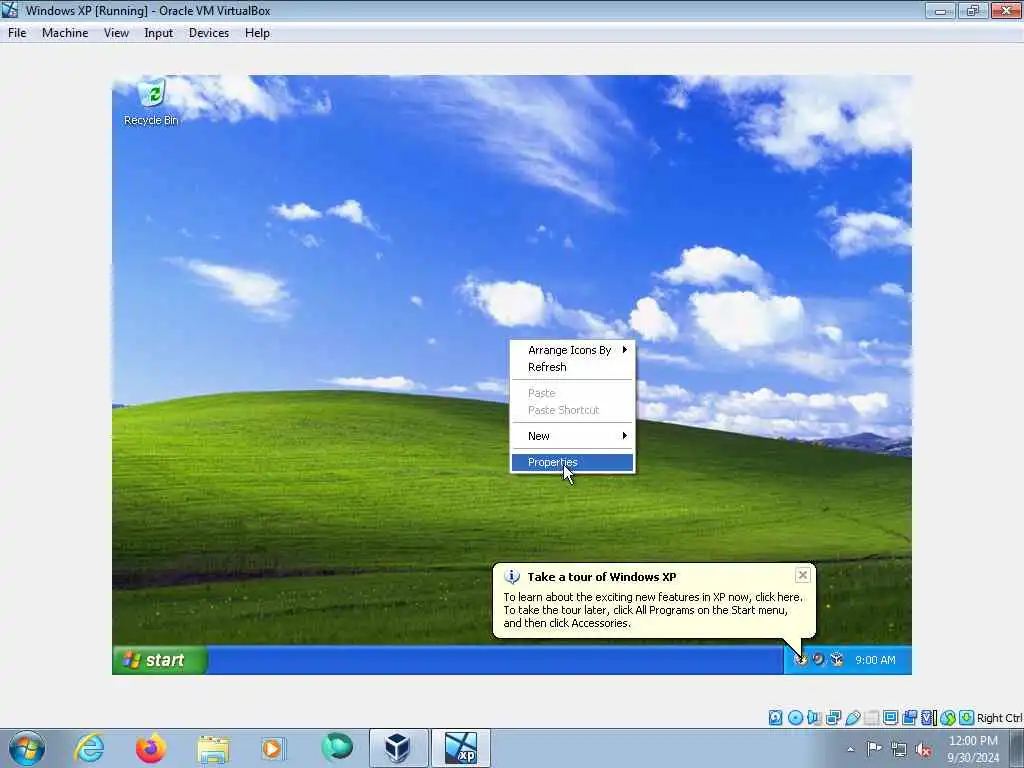Click the Show desktop strip on host taskbar
This screenshot has width=1024, height=768.
[x=1017, y=749]
